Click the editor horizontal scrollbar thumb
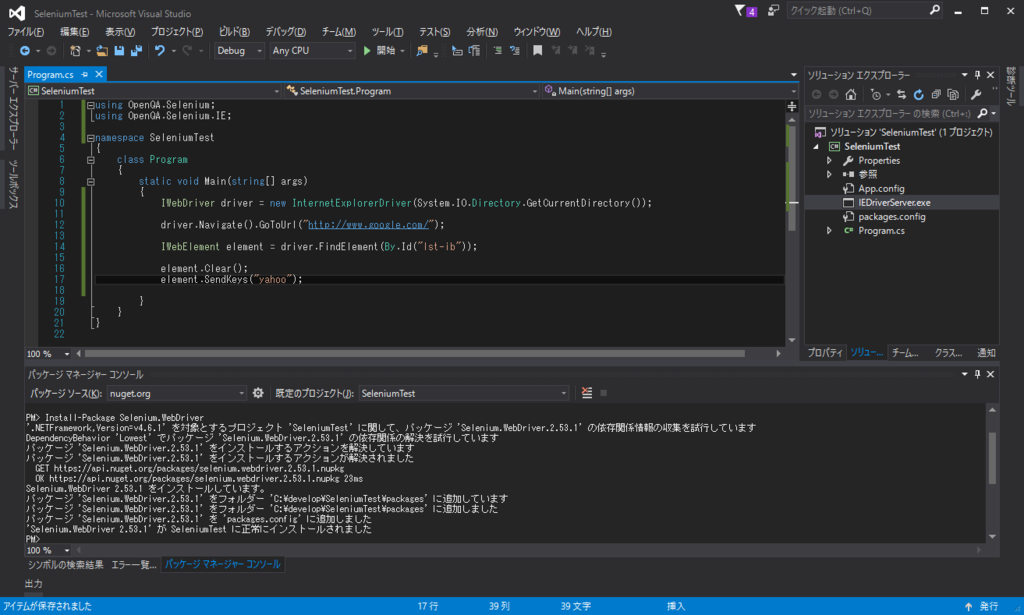The image size is (1024, 615). [415, 354]
